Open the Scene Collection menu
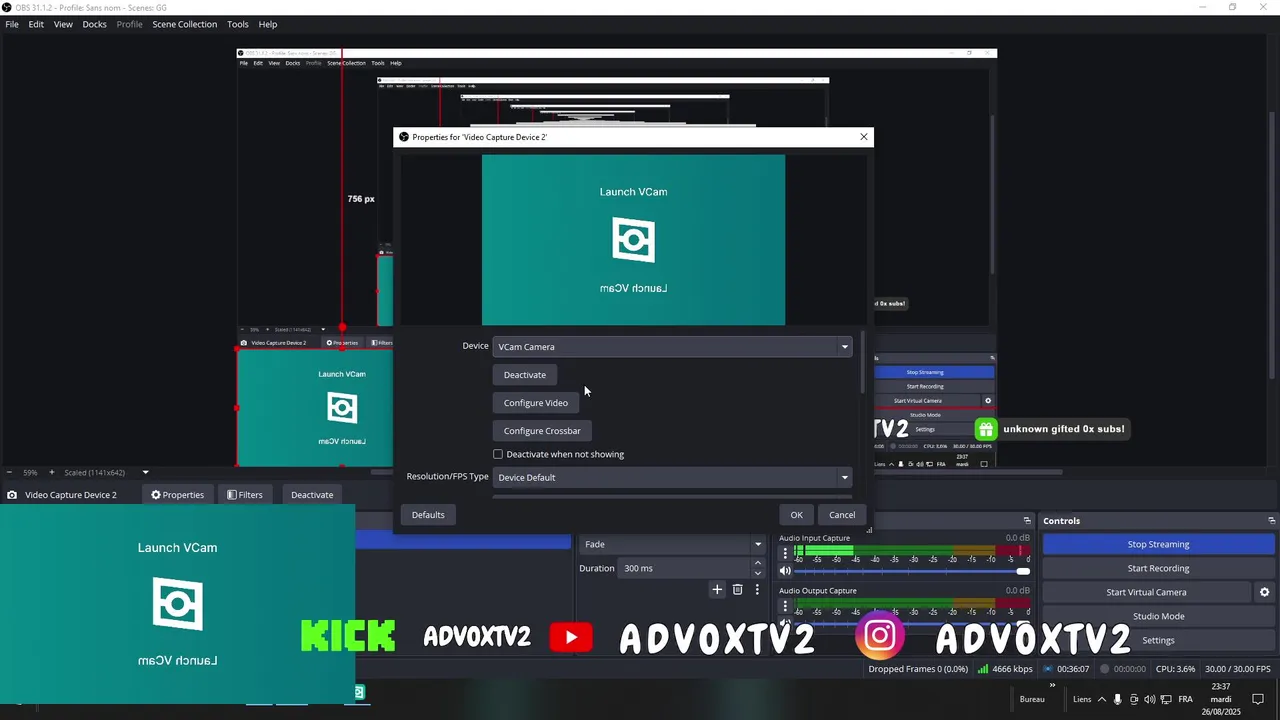 click(x=184, y=24)
